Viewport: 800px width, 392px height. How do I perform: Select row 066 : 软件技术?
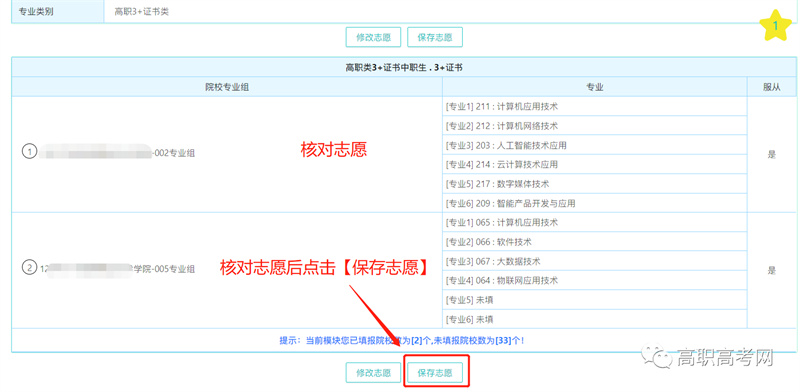594,242
